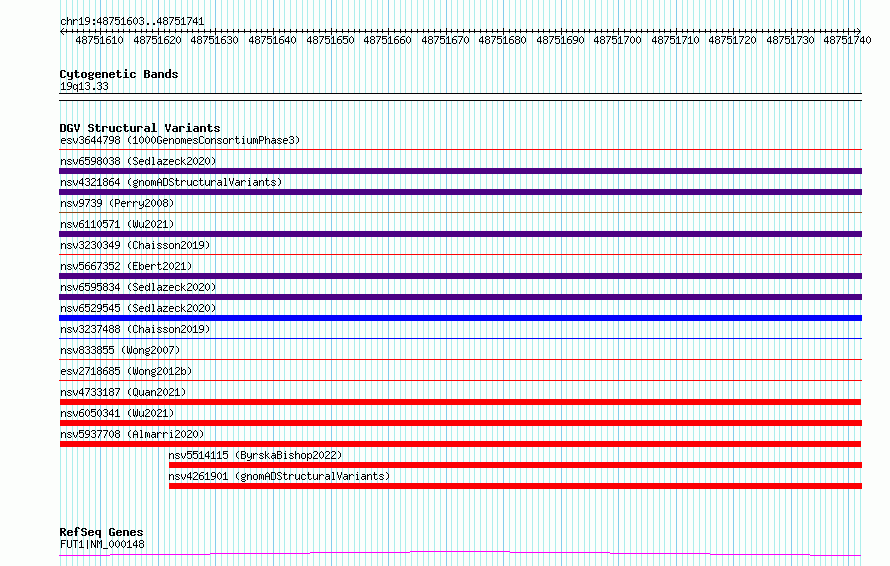Click ruler position 48751700
The image size is (890, 566).
point(618,40)
